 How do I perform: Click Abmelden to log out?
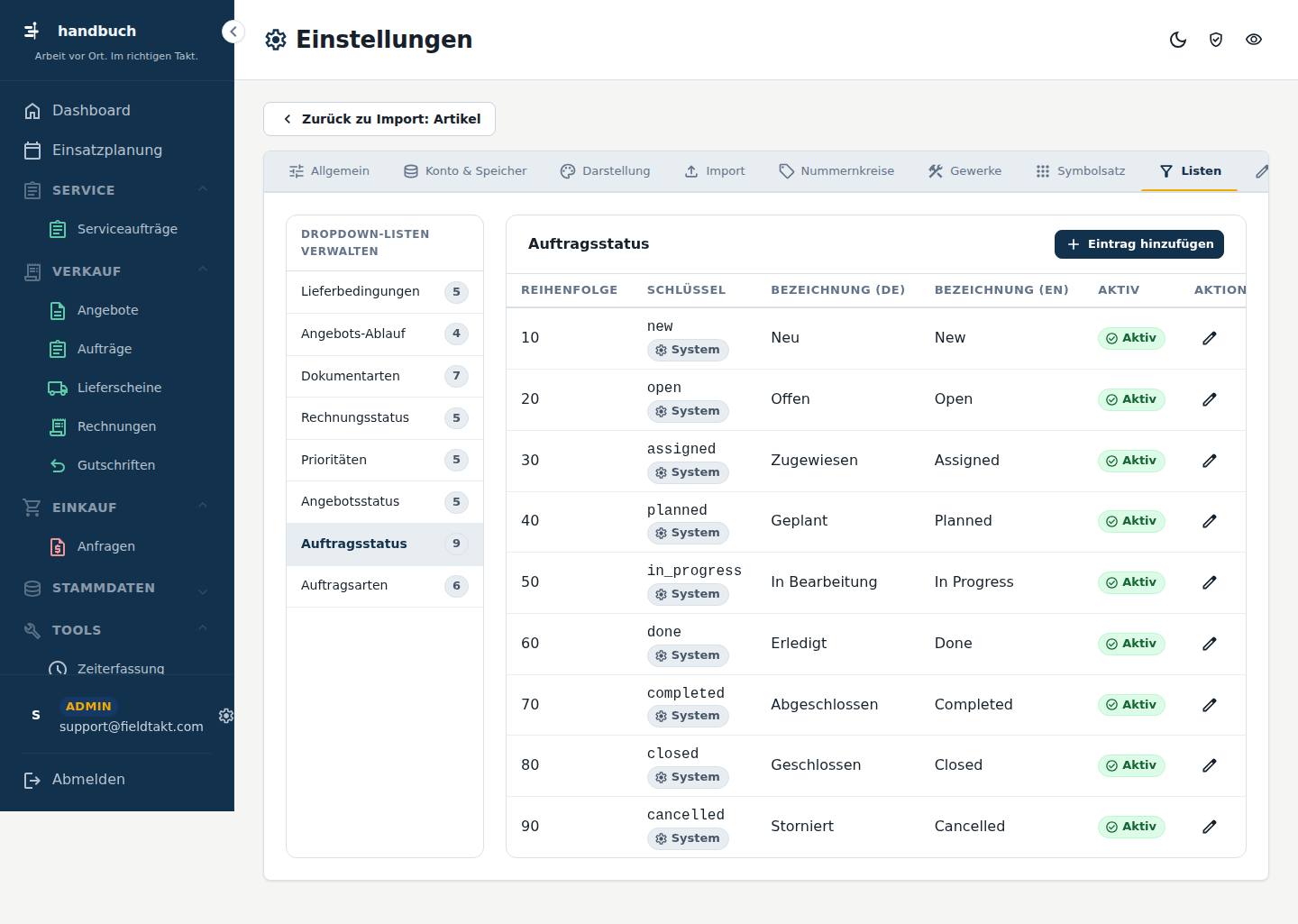[117, 780]
